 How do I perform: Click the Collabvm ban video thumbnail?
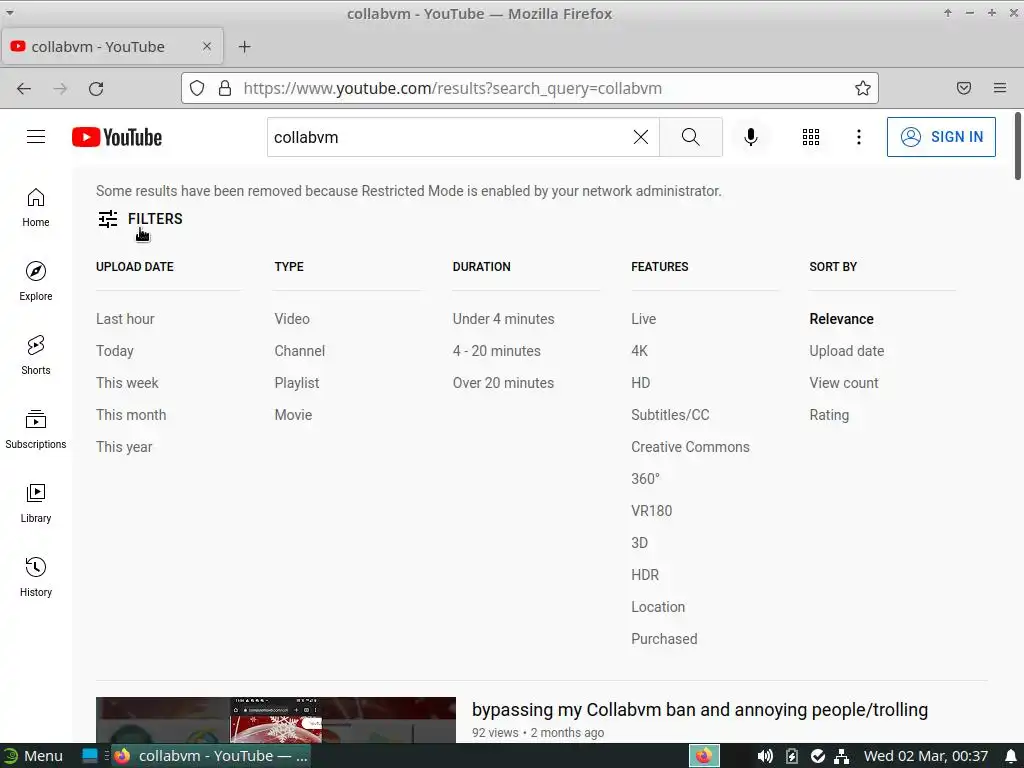(276, 720)
